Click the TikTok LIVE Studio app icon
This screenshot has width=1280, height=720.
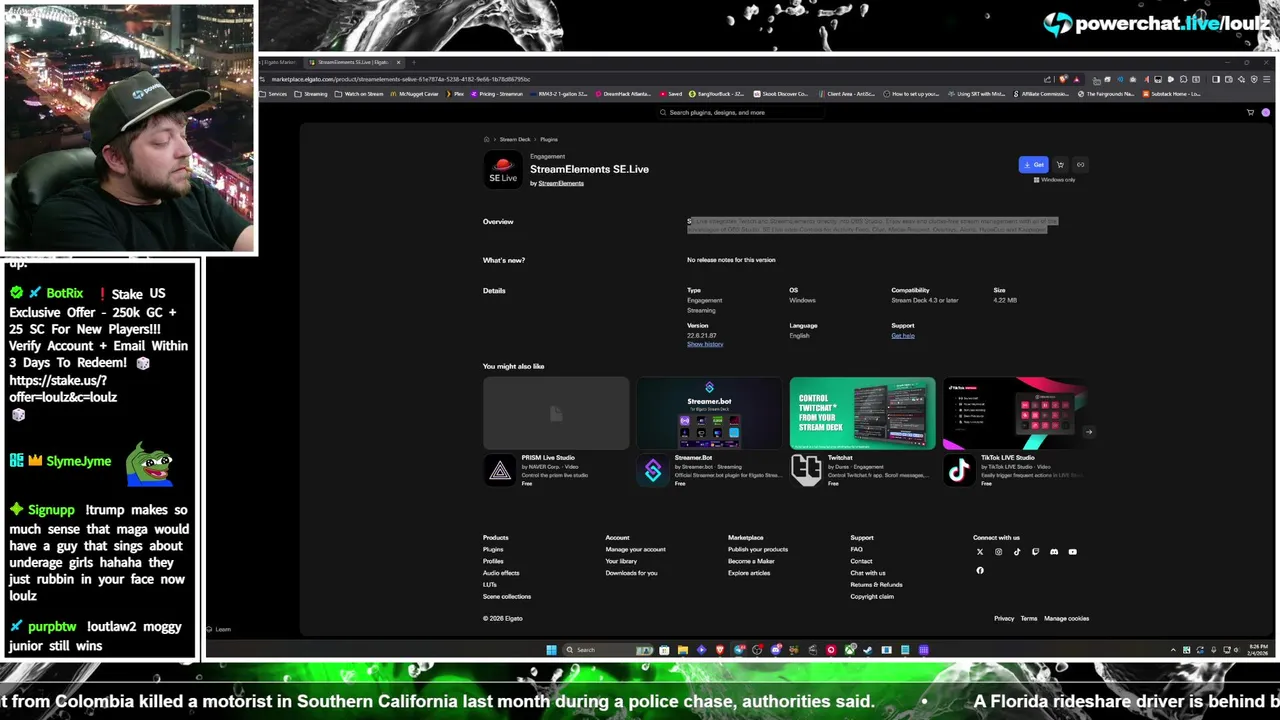click(959, 470)
